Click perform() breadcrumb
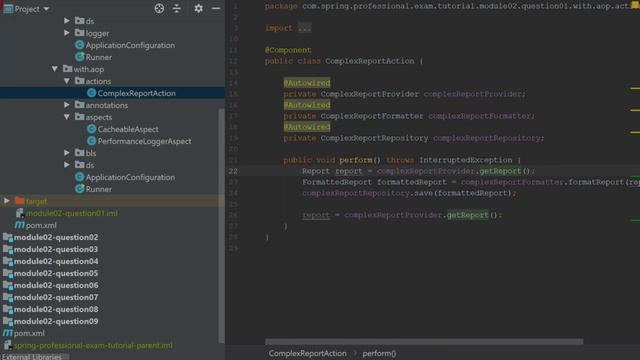Image resolution: width=640 pixels, height=360 pixels. (379, 353)
